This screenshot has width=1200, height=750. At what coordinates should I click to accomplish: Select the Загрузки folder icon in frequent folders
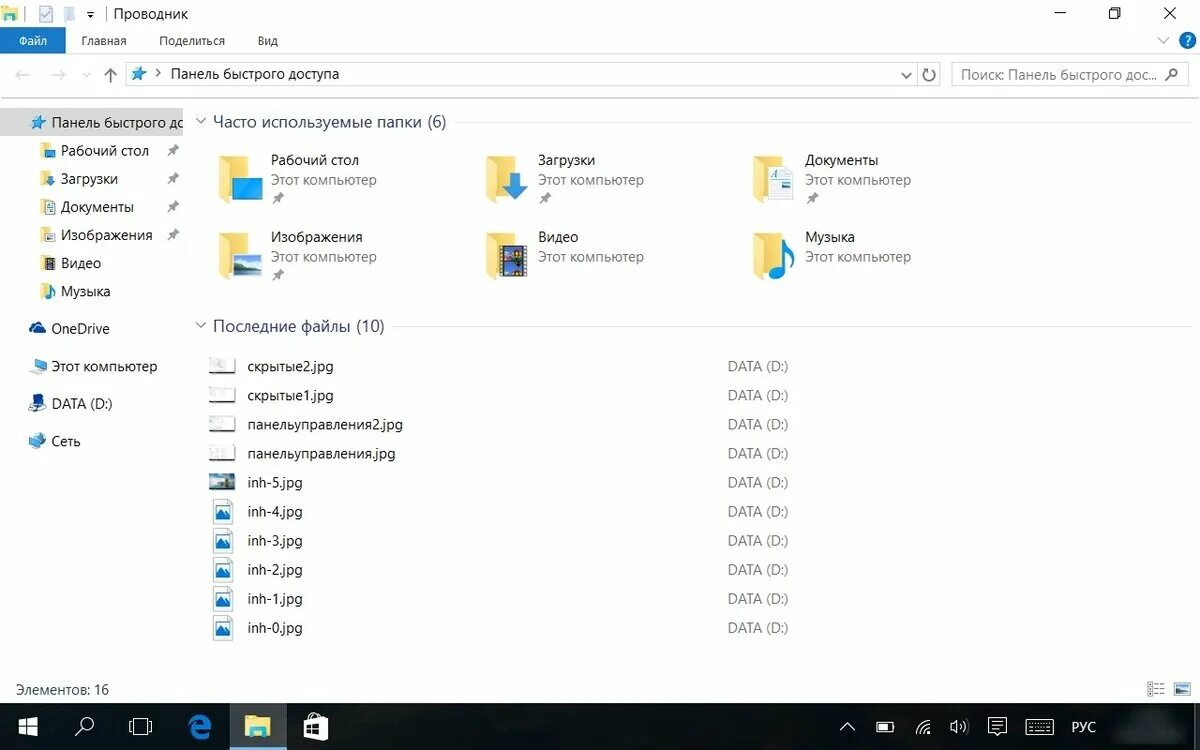(x=507, y=179)
